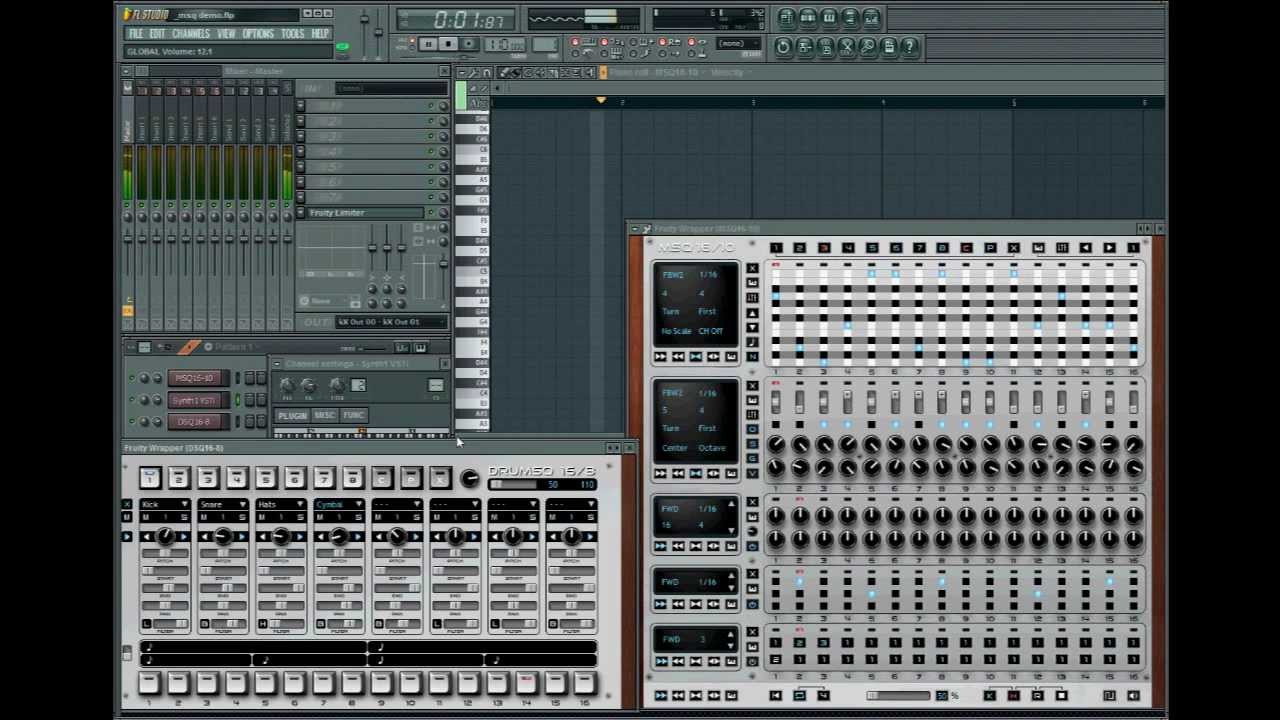Viewport: 1280px width, 720px height.
Task: Click the V icon beside MSQ second row
Action: [752, 473]
